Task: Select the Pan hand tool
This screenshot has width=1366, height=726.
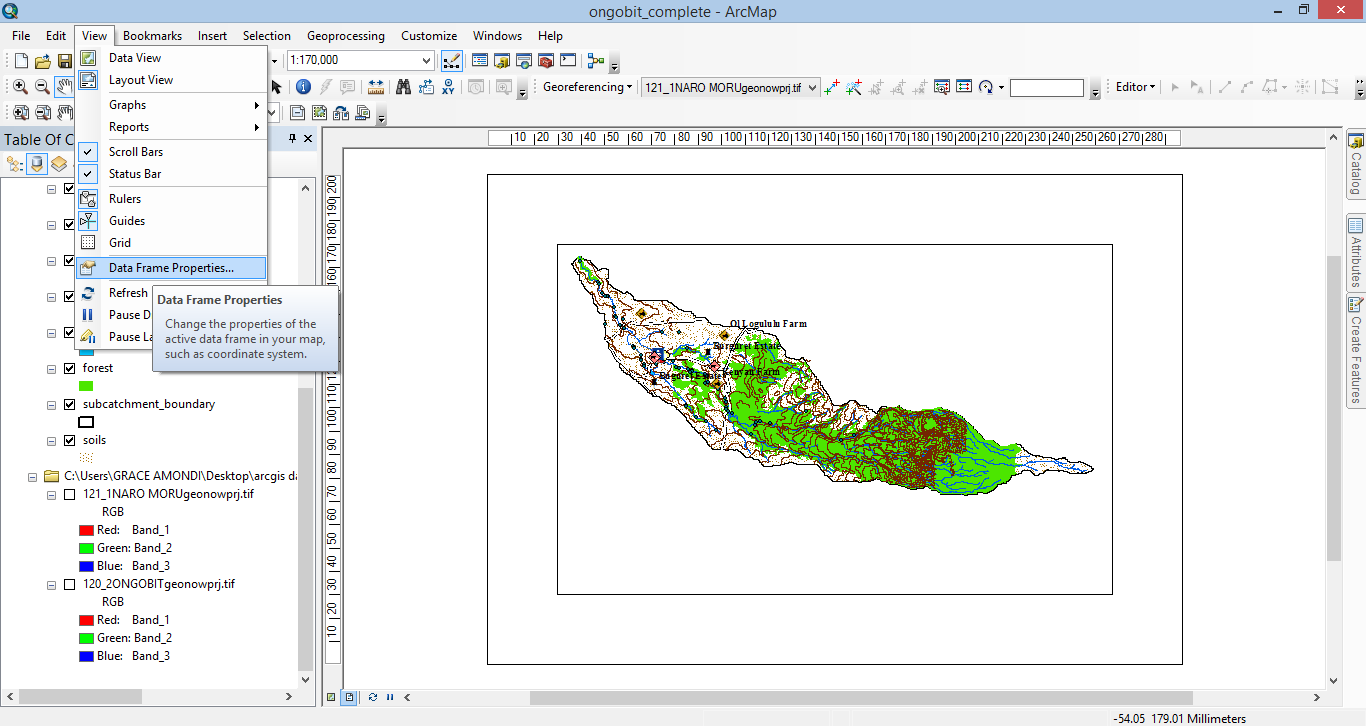Action: pyautogui.click(x=63, y=87)
